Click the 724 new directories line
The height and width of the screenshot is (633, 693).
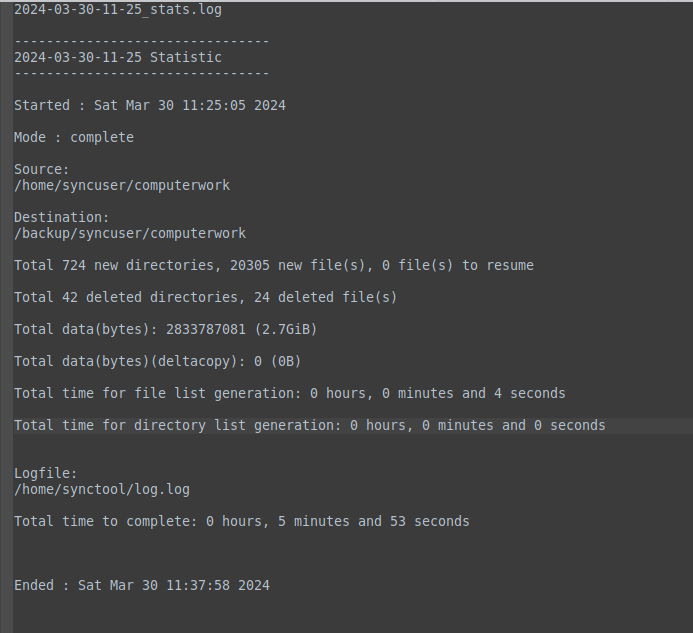click(274, 265)
